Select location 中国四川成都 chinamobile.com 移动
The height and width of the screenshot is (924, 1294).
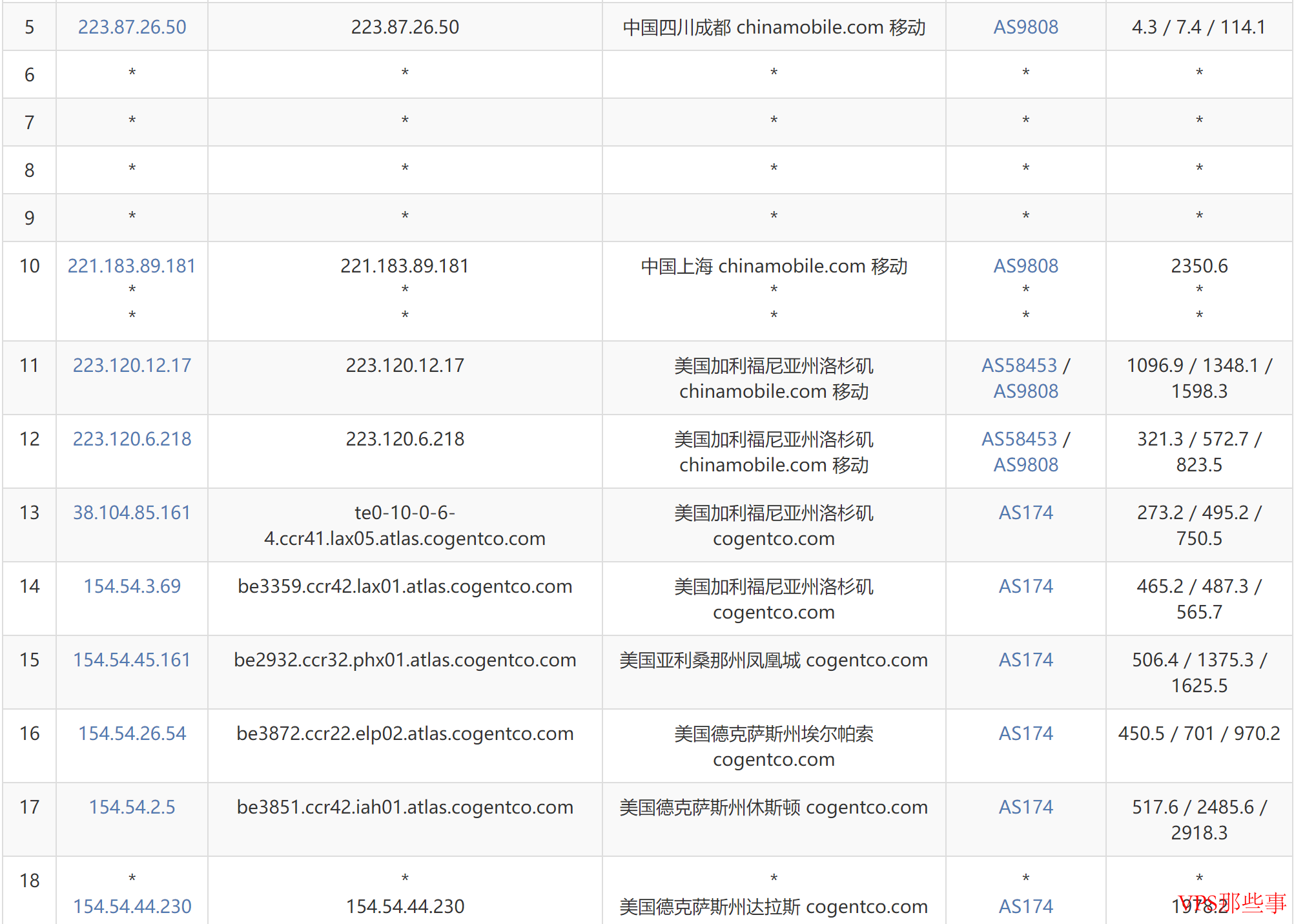[774, 27]
